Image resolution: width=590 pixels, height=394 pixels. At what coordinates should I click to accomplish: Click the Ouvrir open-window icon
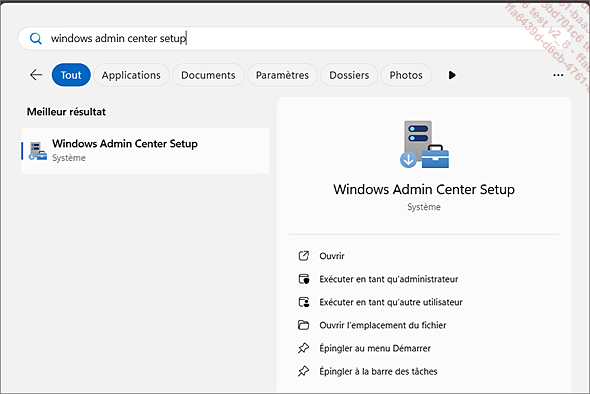click(x=304, y=256)
